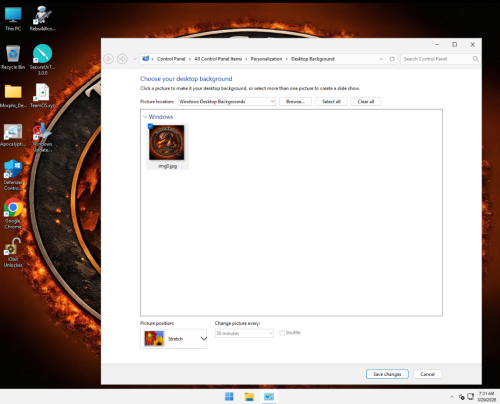Open the Picture location dropdown
The height and width of the screenshot is (404, 500).
[x=227, y=101]
